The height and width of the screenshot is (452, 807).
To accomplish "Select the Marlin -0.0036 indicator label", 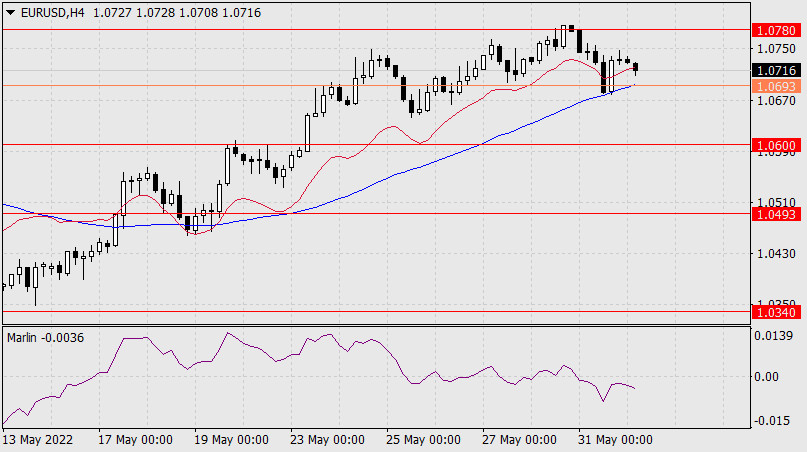I will [45, 338].
